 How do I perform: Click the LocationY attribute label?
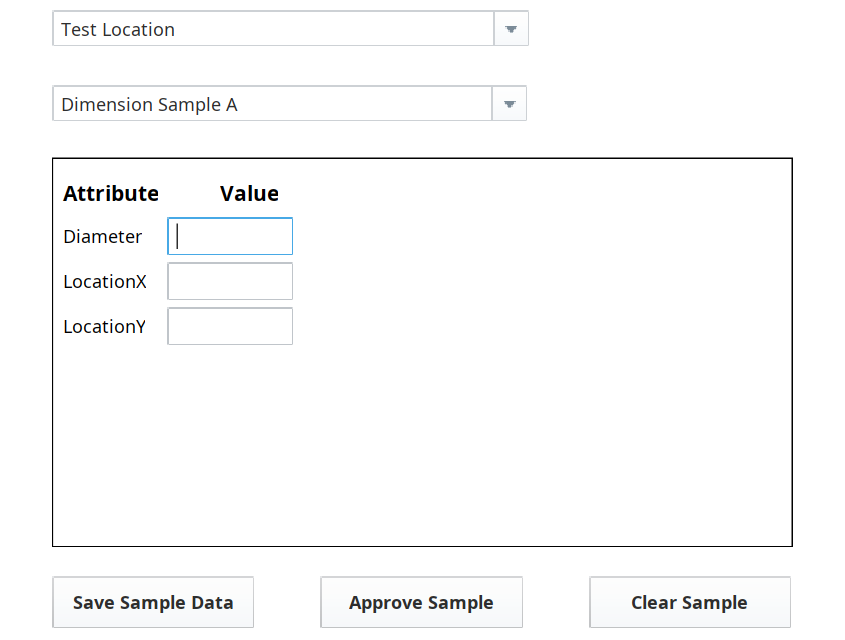(x=105, y=327)
